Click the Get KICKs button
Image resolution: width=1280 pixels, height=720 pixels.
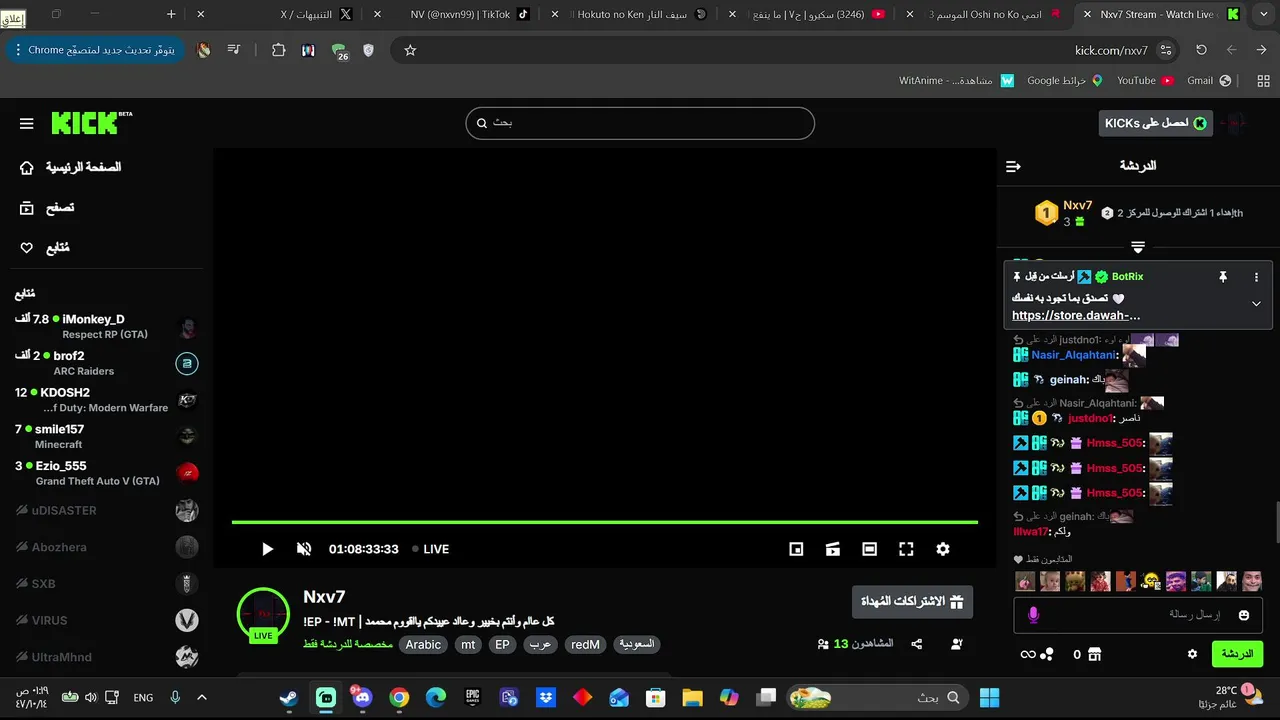point(1155,123)
